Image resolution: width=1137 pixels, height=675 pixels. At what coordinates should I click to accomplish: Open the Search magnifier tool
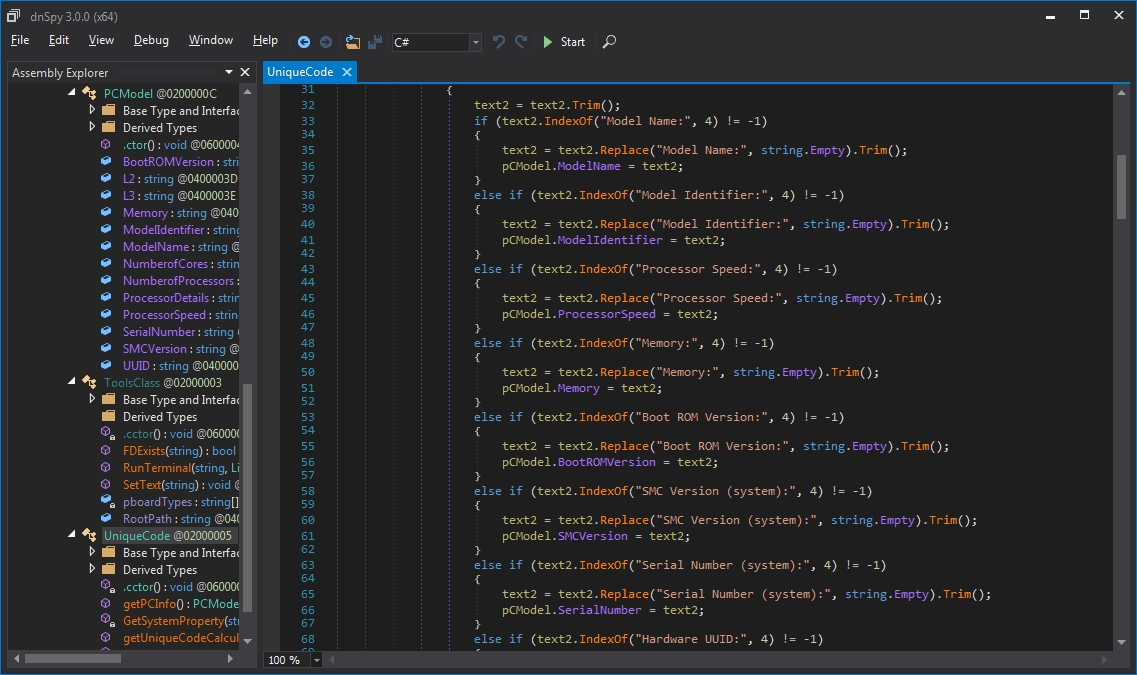(609, 42)
